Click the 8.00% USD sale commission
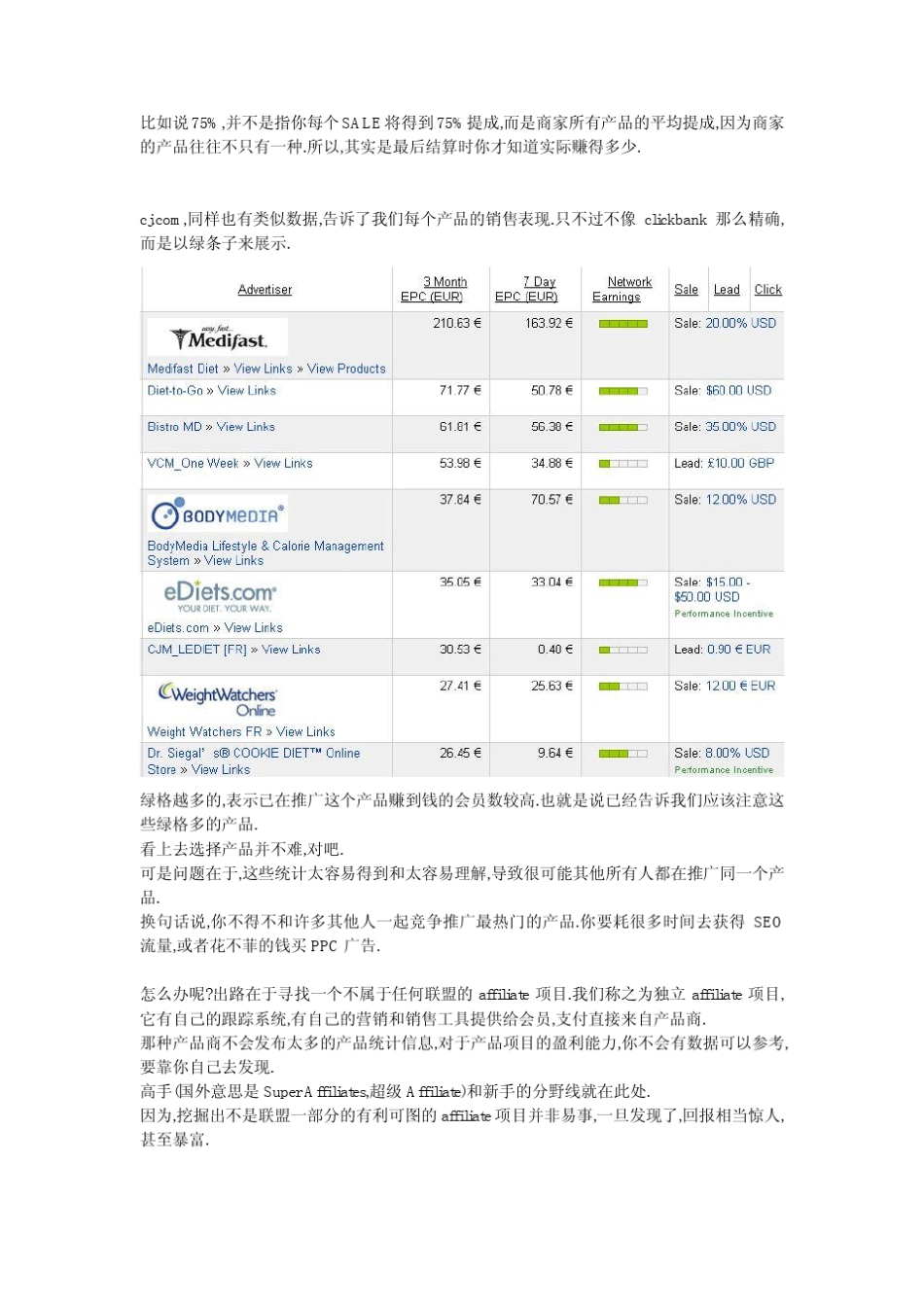The width and height of the screenshot is (924, 1306). 737,754
